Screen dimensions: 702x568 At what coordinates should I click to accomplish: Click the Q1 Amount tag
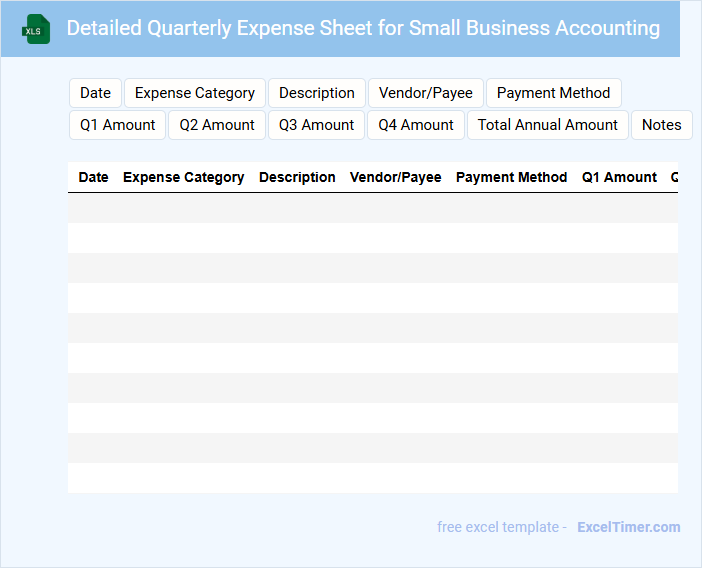pos(118,125)
